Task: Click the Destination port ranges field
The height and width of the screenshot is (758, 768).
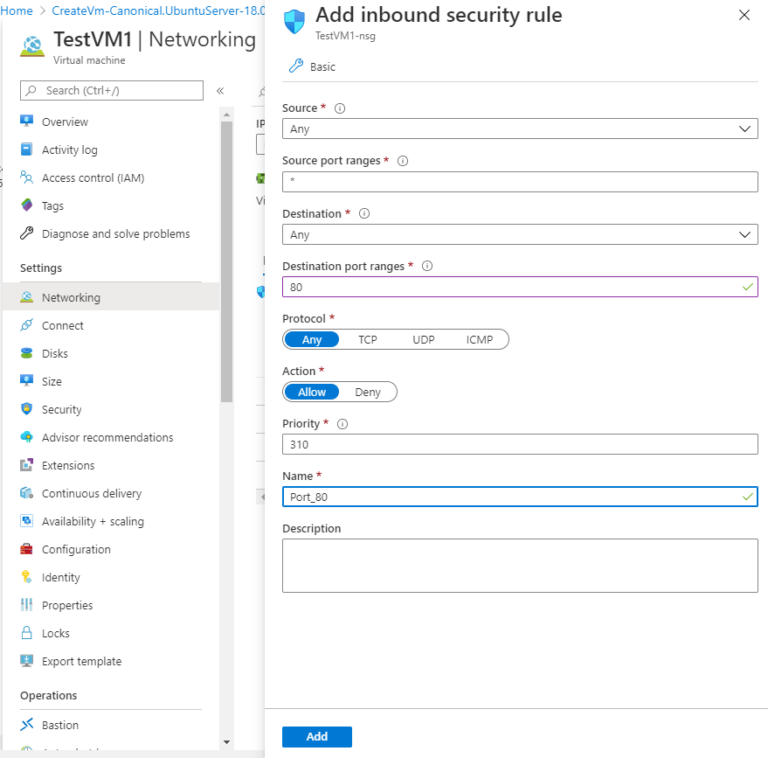Action: (520, 287)
